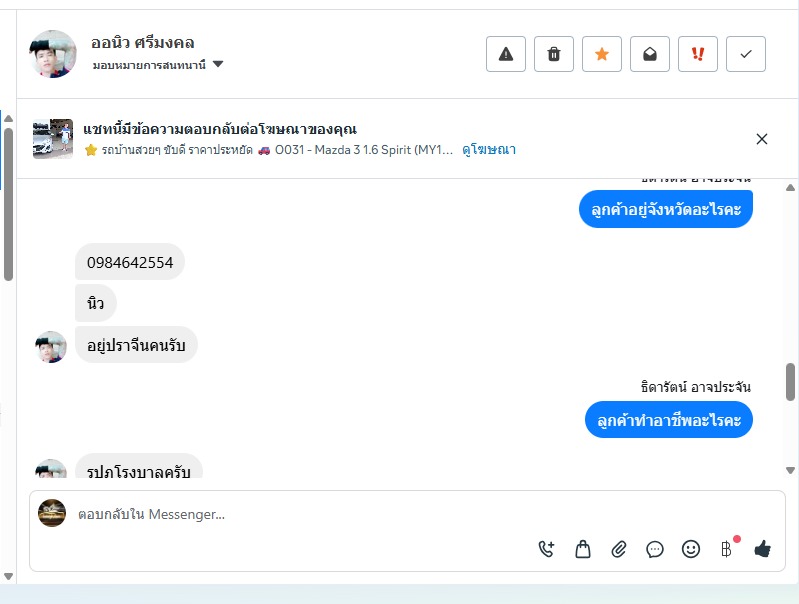Toggle the orange star follow-up marker
Viewport: 799px width, 604px height.
(x=602, y=54)
